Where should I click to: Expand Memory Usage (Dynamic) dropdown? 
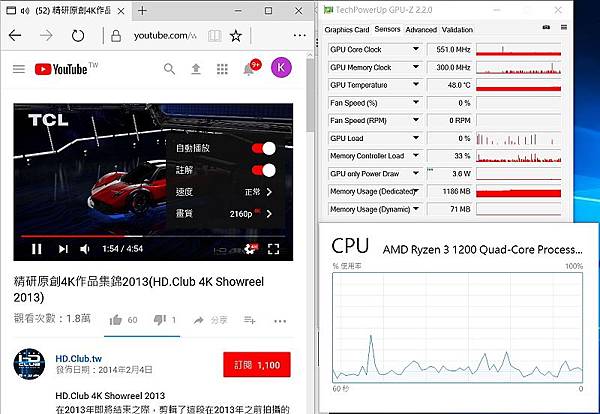click(416, 209)
